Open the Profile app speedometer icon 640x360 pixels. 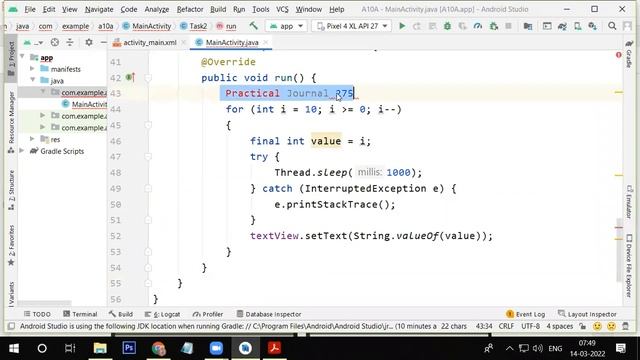pos(478,26)
